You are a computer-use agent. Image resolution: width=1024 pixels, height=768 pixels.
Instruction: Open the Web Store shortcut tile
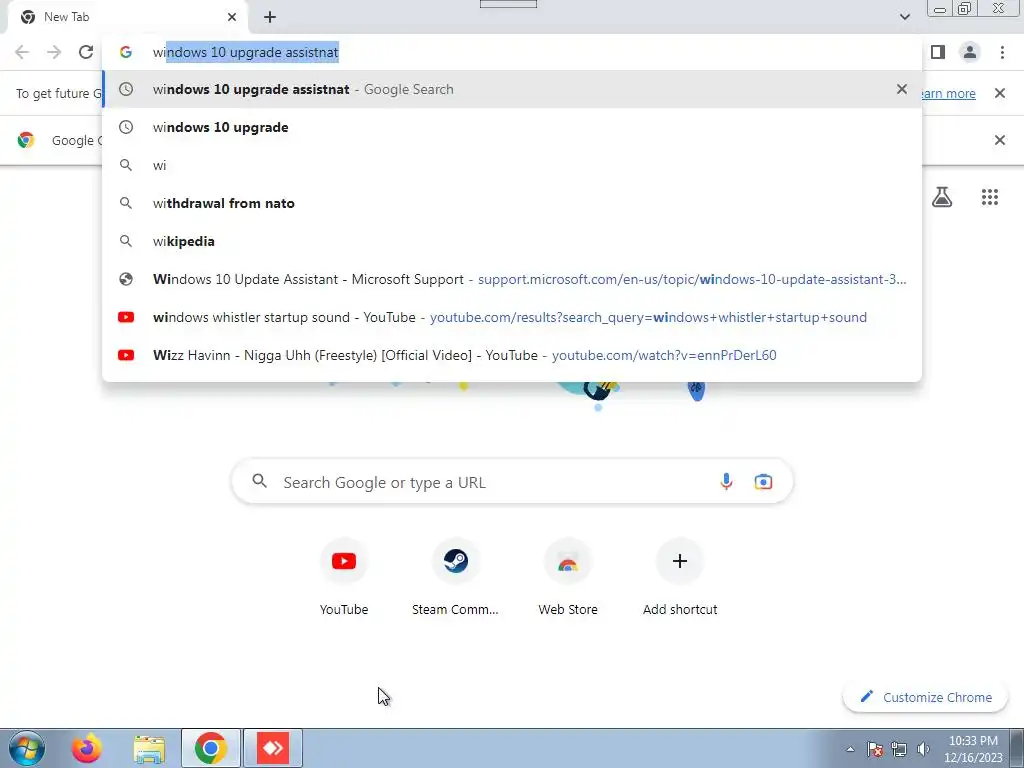568,577
